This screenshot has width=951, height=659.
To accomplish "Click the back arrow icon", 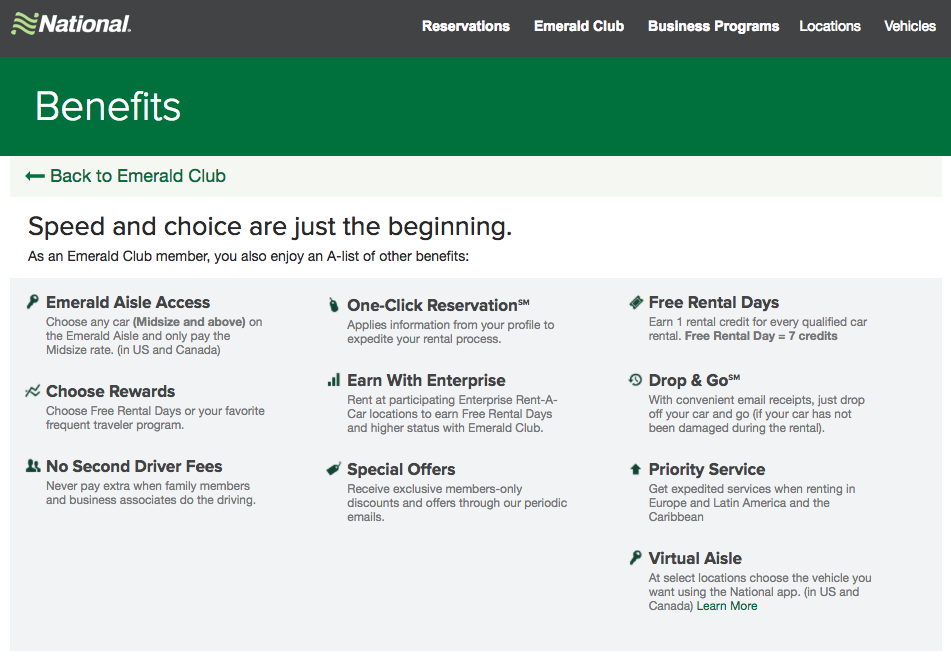I will pos(35,176).
